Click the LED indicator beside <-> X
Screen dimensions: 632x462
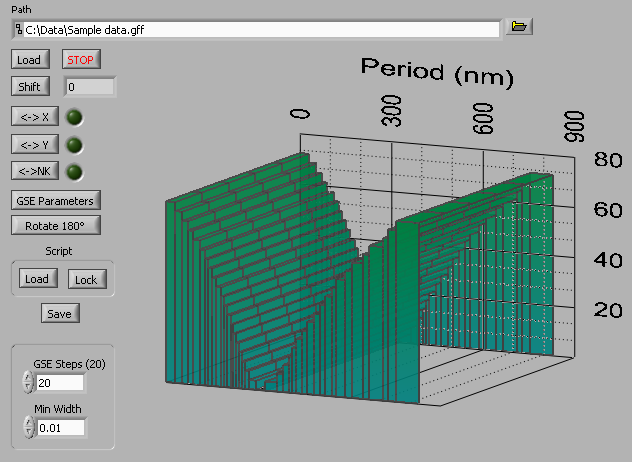click(x=73, y=117)
